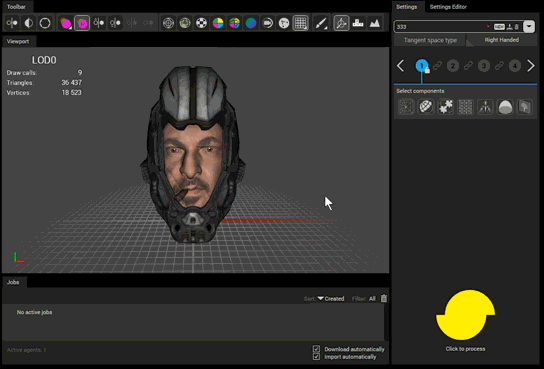Open Tangent space type Right Handed dropdown
Viewport: 544px width, 369px height.
502,40
